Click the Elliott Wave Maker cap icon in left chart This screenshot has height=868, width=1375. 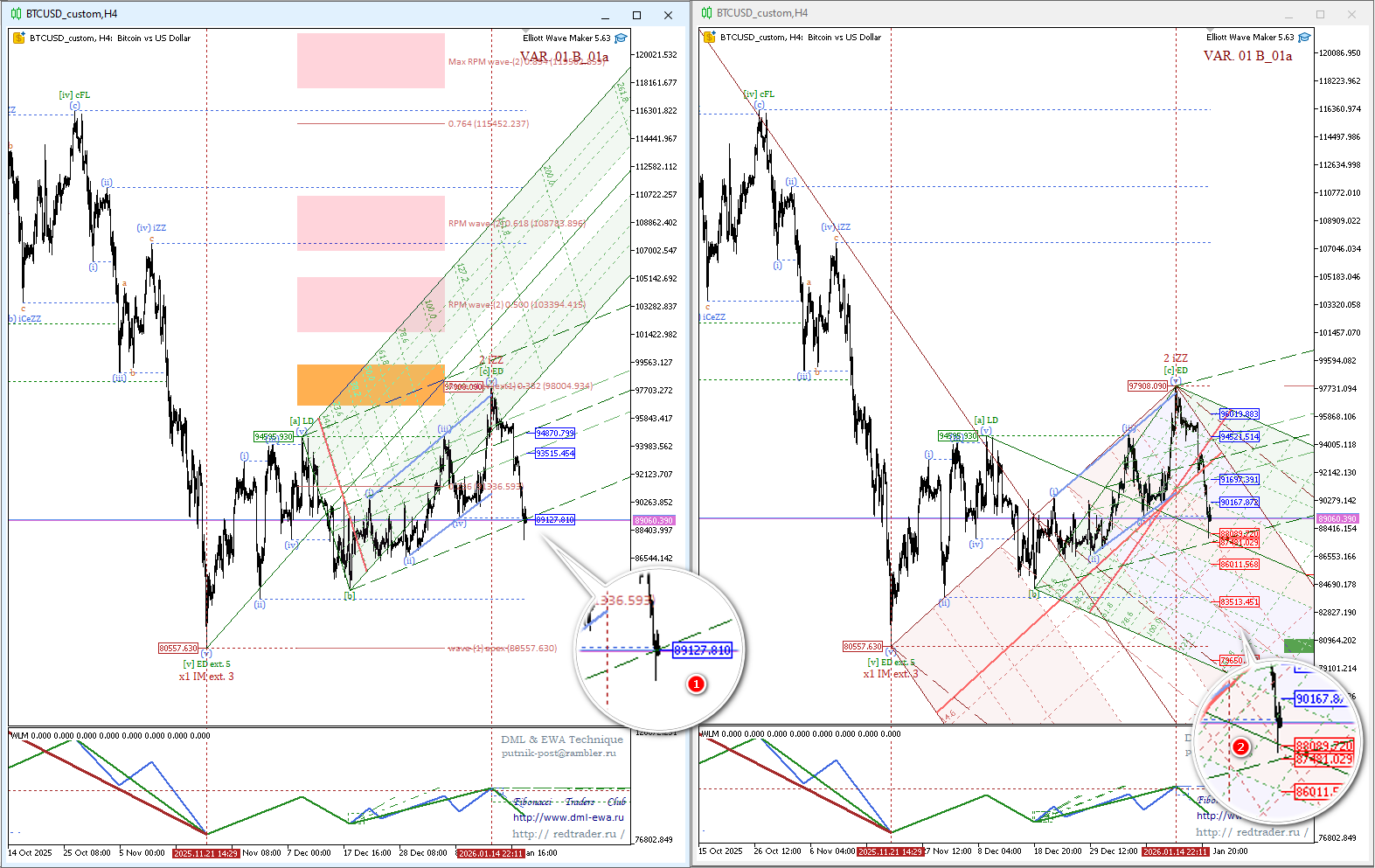pos(621,38)
